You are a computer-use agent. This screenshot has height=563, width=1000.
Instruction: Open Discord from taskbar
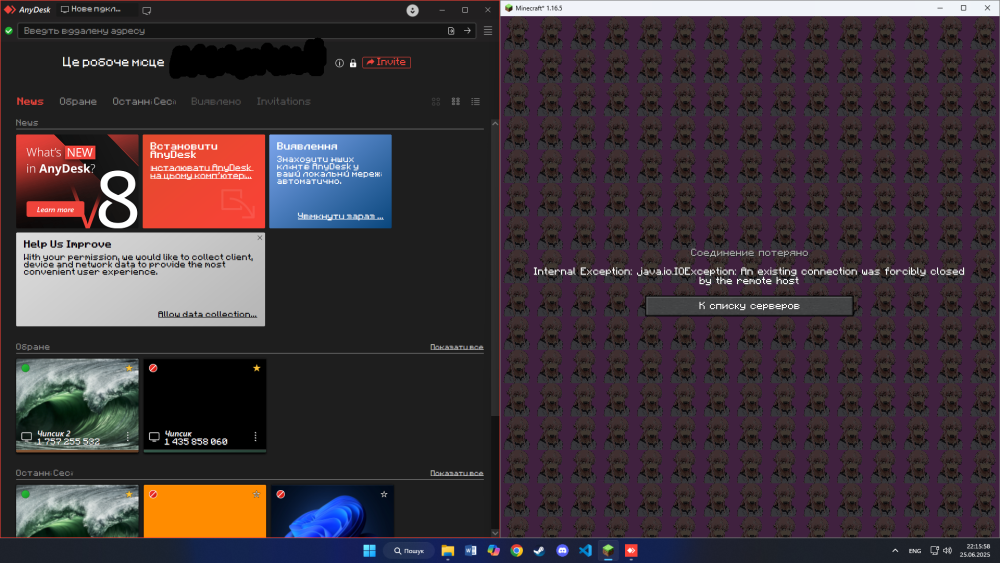click(562, 550)
